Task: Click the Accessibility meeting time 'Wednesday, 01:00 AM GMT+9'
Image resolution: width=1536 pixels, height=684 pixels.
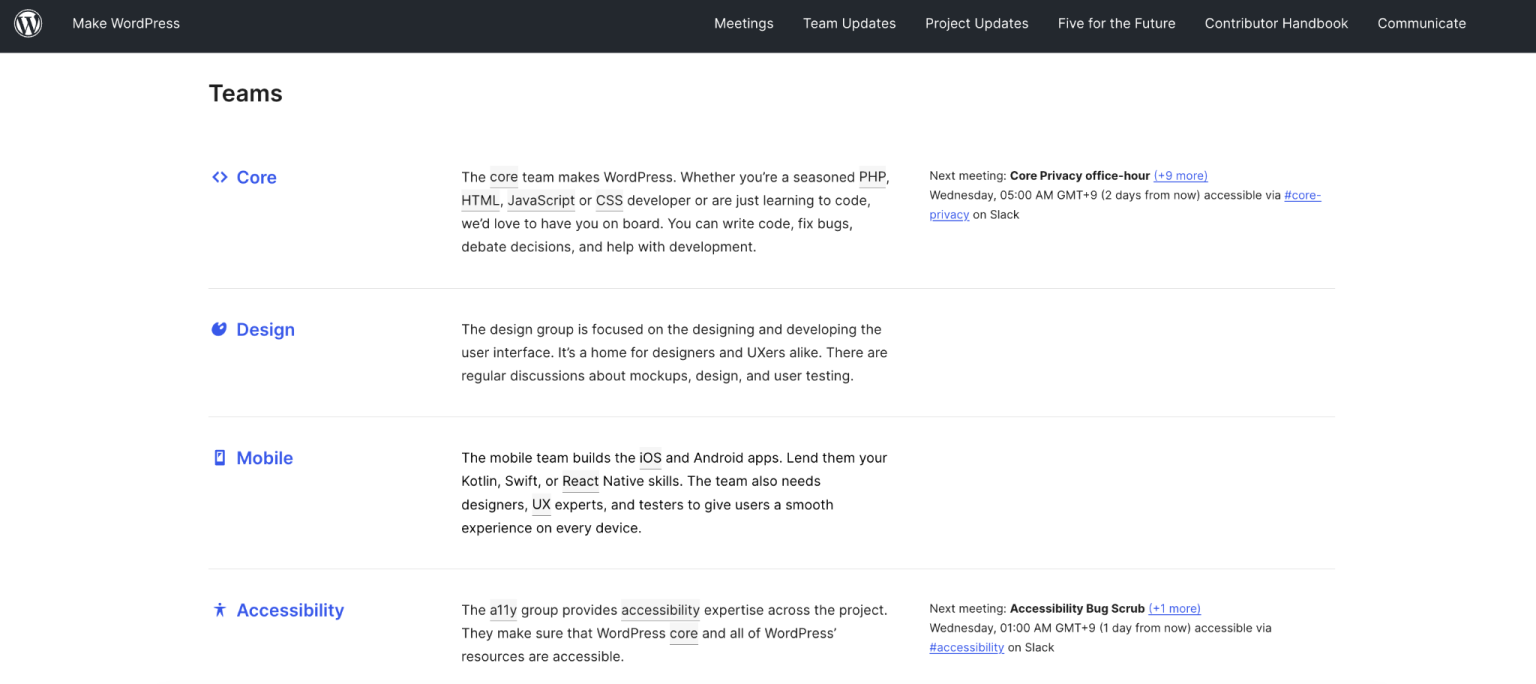Action: click(x=1013, y=628)
